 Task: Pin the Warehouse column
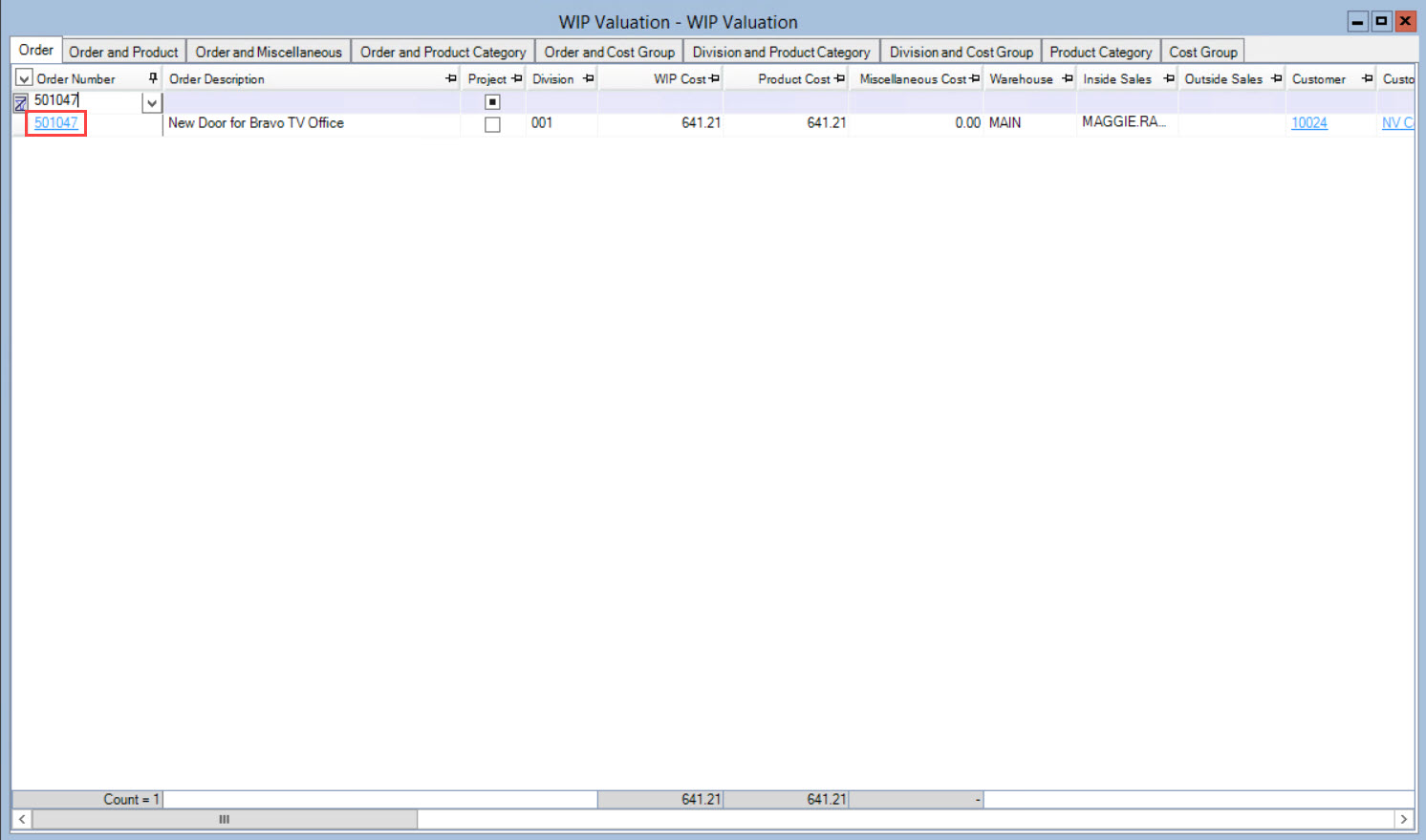1068,78
